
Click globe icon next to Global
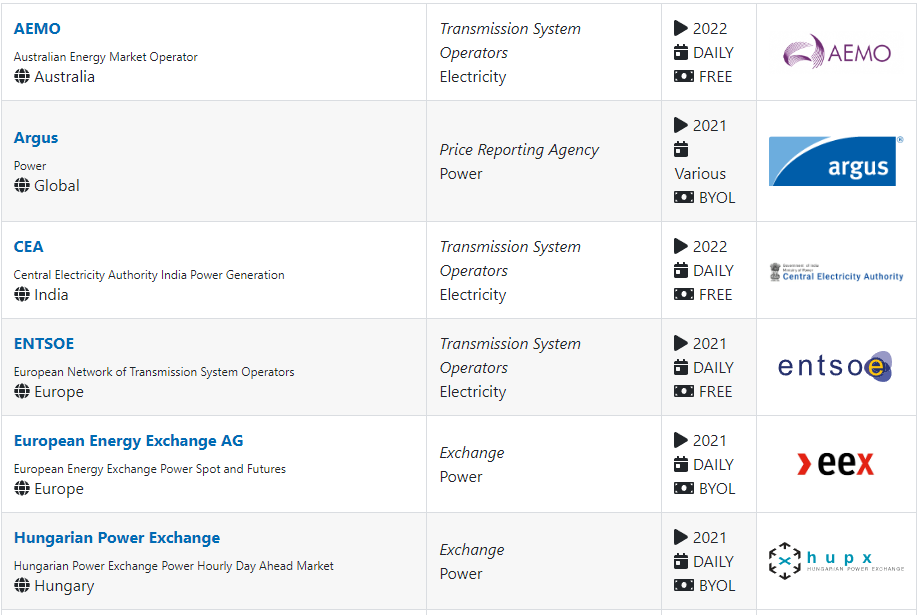[22, 186]
